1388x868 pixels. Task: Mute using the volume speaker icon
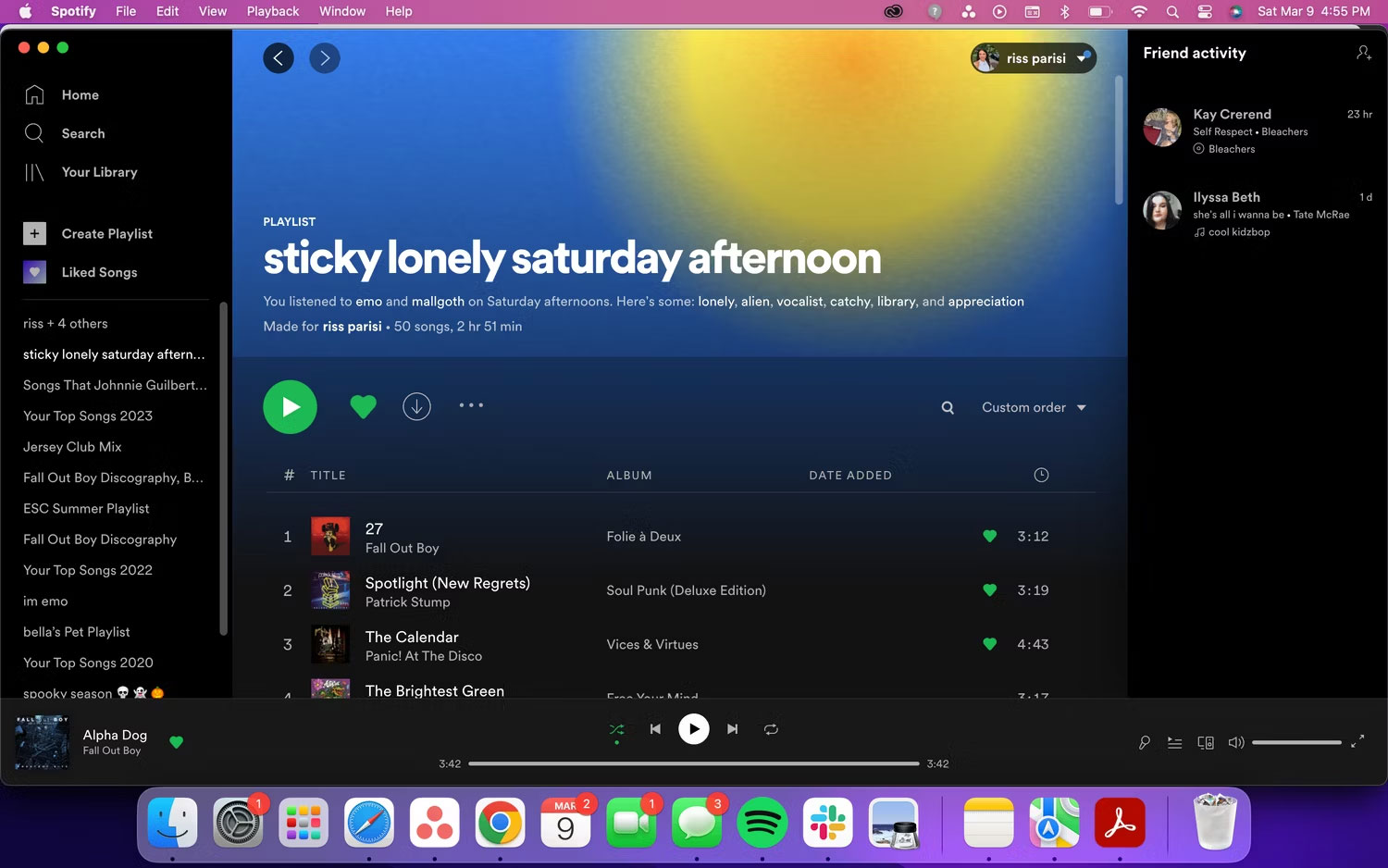[x=1236, y=742]
